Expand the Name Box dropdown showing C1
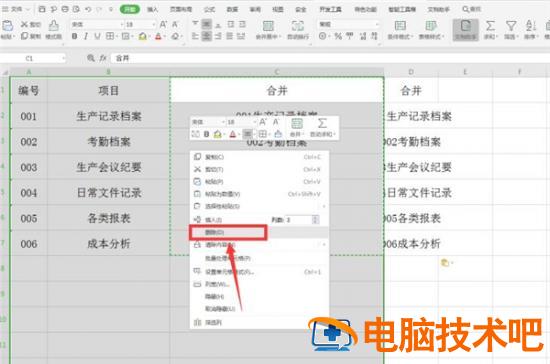Image resolution: width=550 pixels, height=364 pixels. point(63,58)
